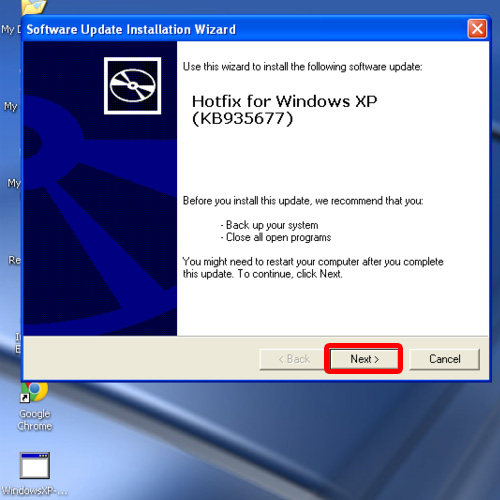The width and height of the screenshot is (500, 500).
Task: Click the Cancel button
Action: coord(444,359)
